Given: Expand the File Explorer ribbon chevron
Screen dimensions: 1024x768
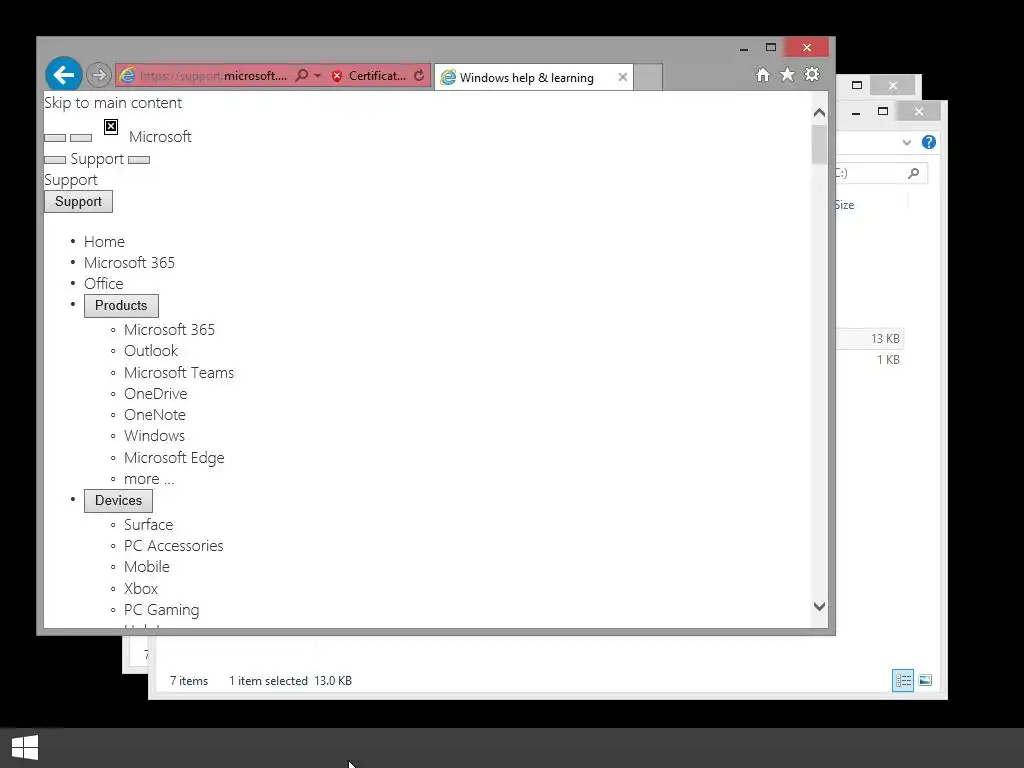Looking at the screenshot, I should (x=906, y=142).
